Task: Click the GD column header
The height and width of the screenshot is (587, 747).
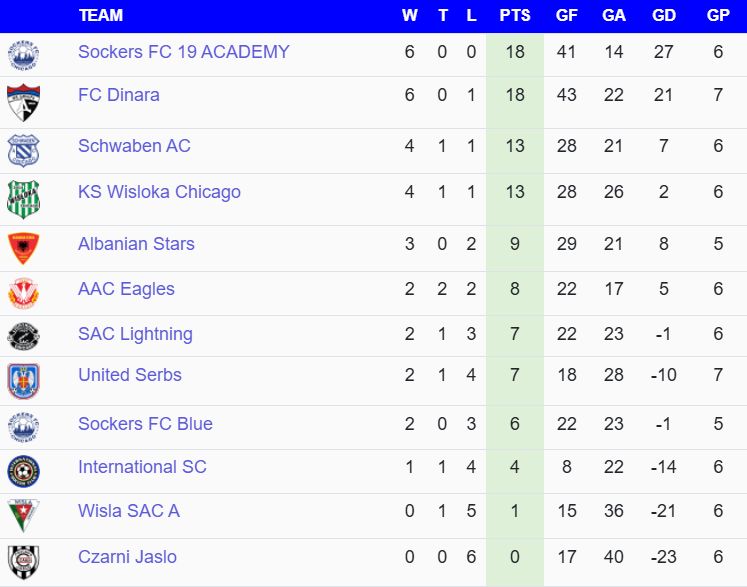Action: [x=663, y=15]
